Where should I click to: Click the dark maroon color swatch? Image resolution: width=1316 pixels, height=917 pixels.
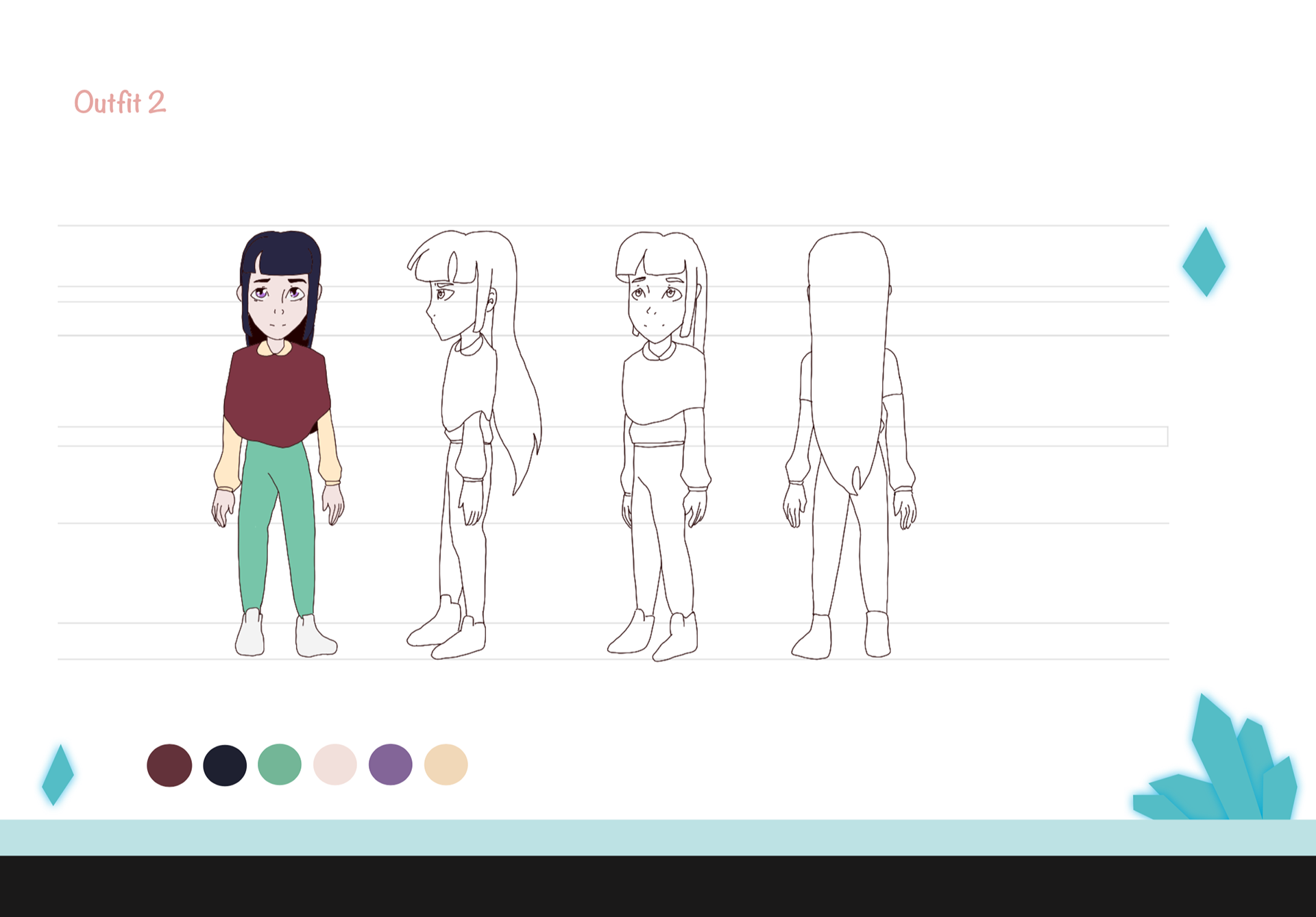click(169, 765)
